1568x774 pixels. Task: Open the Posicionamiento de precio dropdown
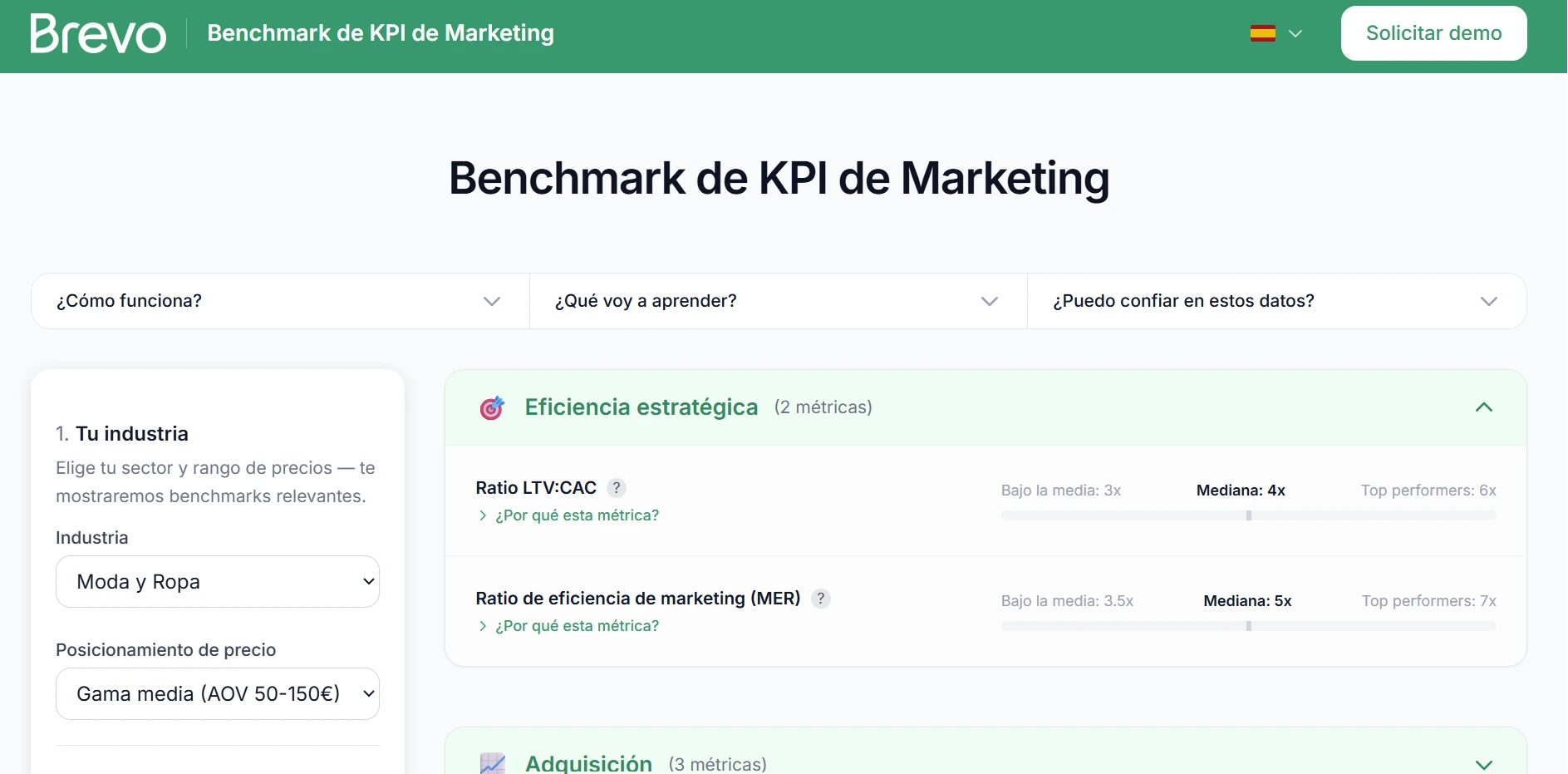coord(218,693)
